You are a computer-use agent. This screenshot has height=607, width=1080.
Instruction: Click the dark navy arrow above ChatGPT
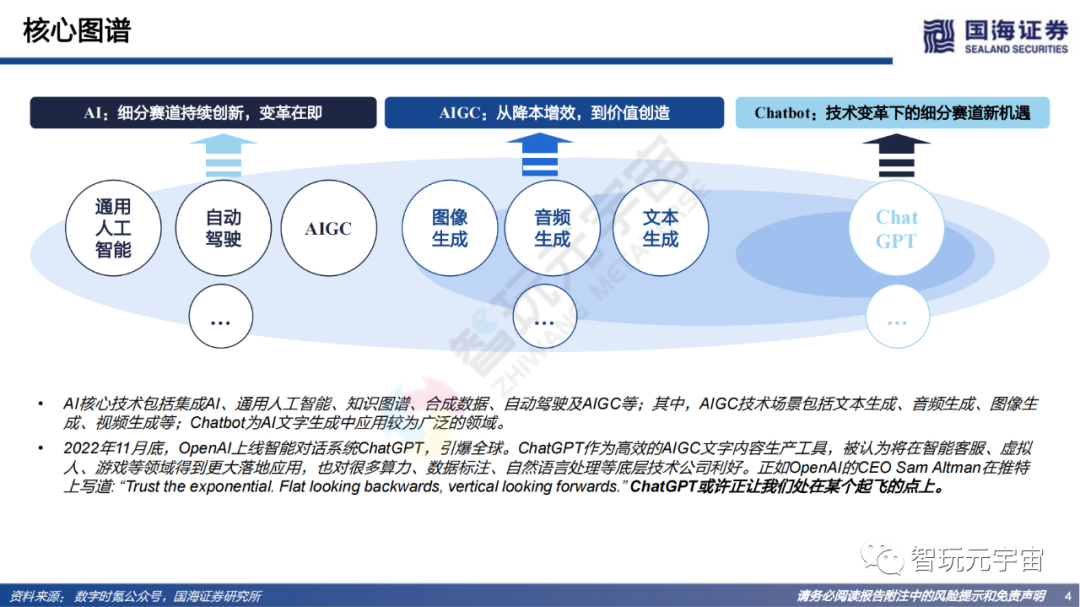(897, 156)
